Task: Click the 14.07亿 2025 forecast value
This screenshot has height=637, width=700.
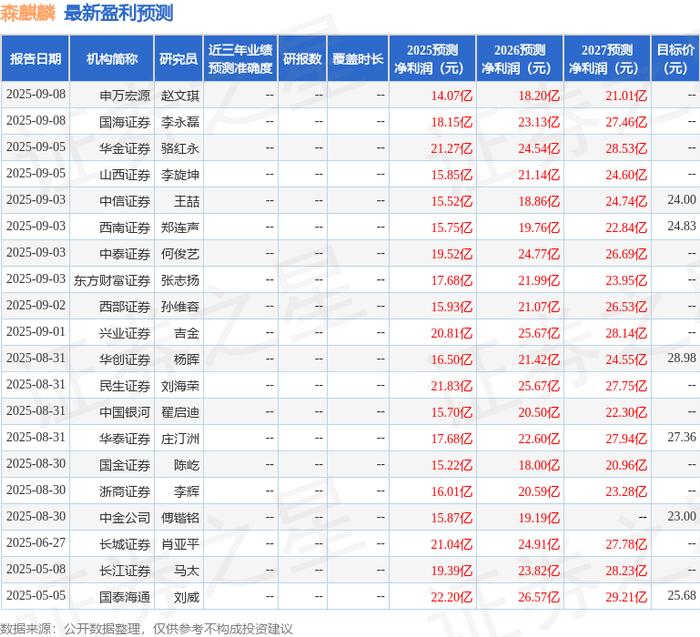Action: point(451,96)
